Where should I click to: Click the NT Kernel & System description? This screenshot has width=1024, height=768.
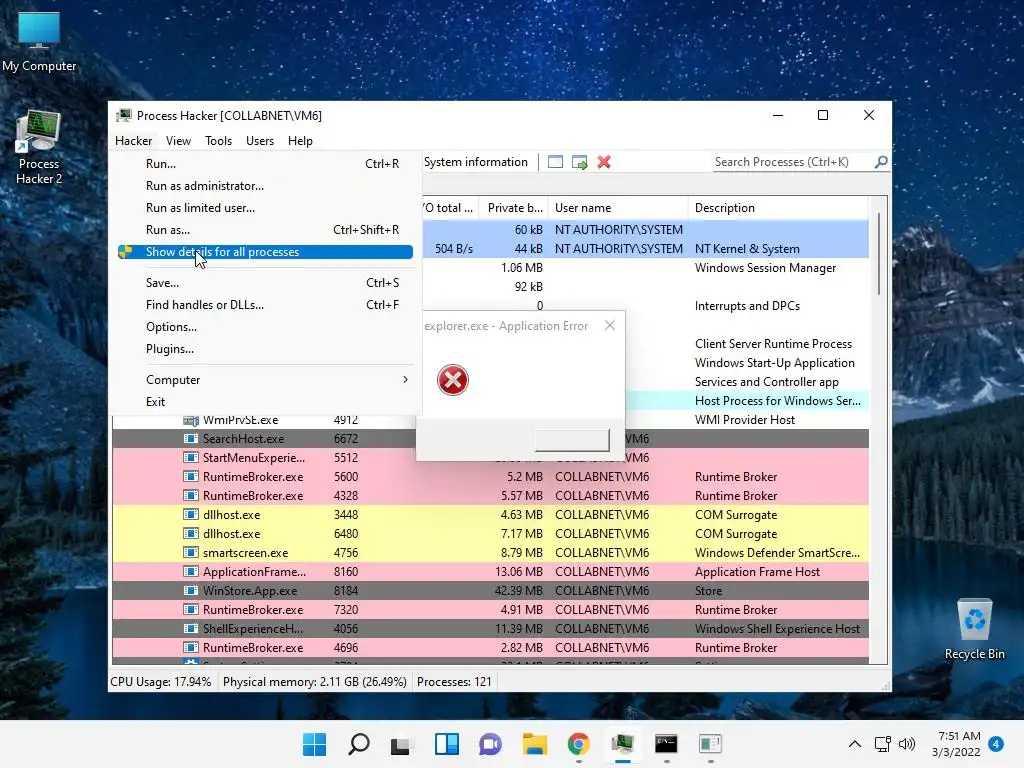(x=747, y=249)
